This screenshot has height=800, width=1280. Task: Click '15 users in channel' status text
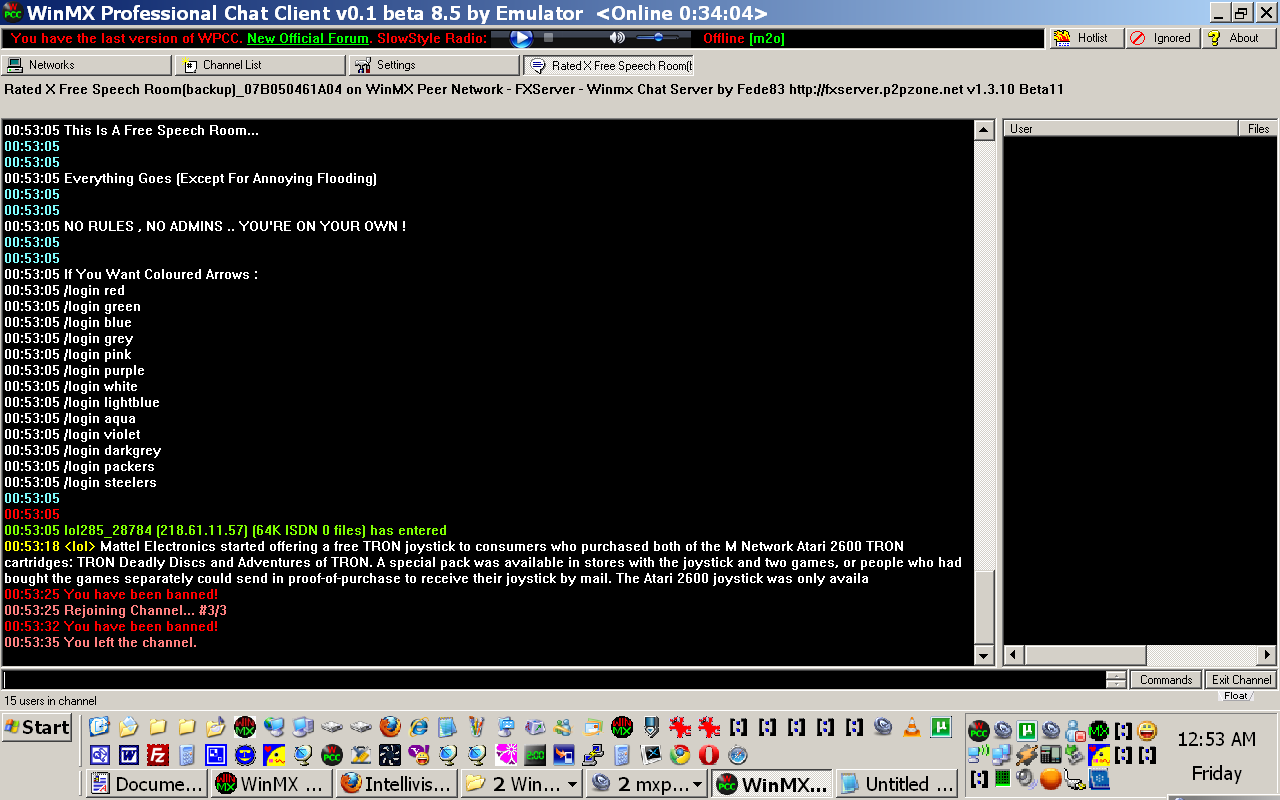tap(50, 701)
